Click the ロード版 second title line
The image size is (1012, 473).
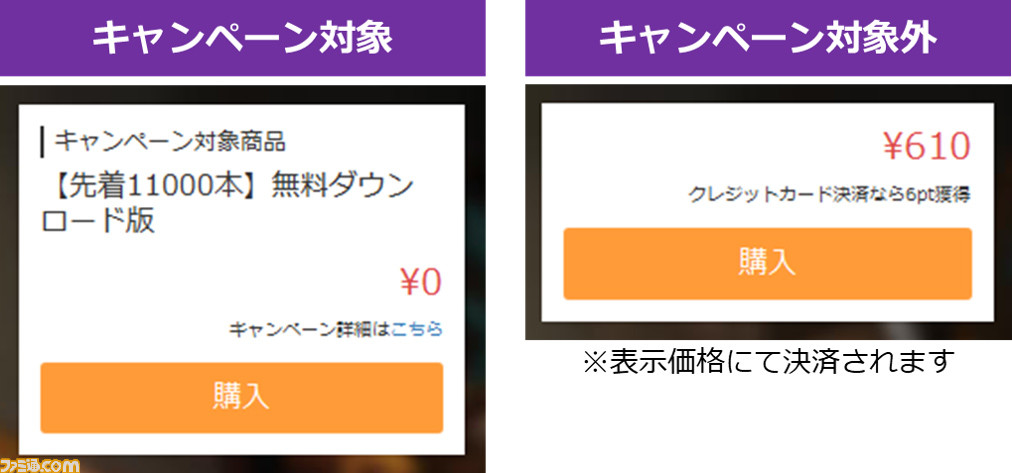98,221
